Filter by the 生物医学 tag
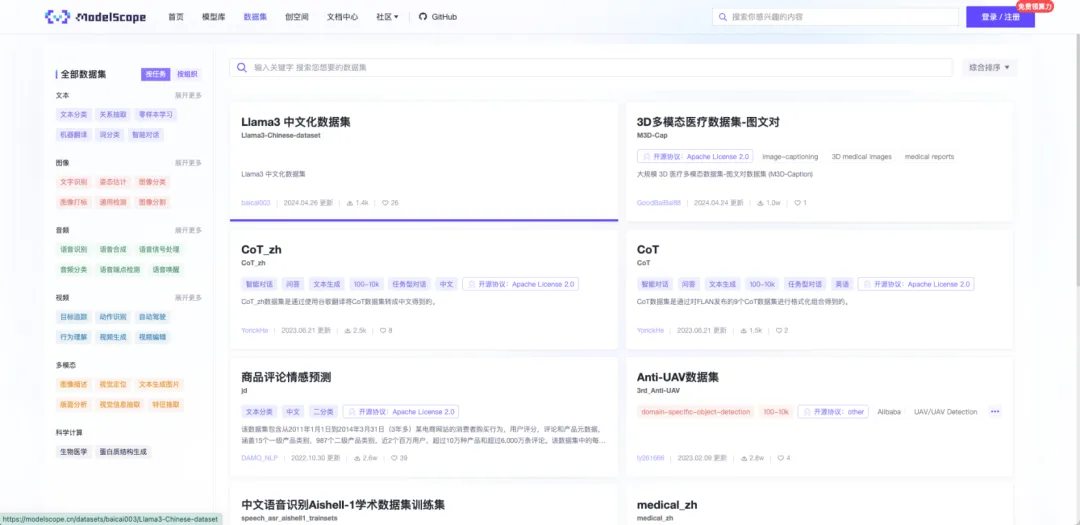 [x=74, y=452]
